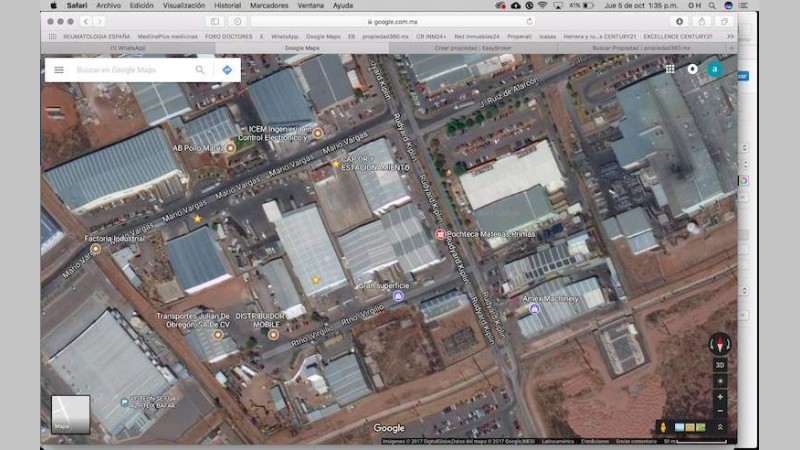The image size is (800, 450).
Task: Open the favorites grid in bookmarks bar
Action: 52,37
